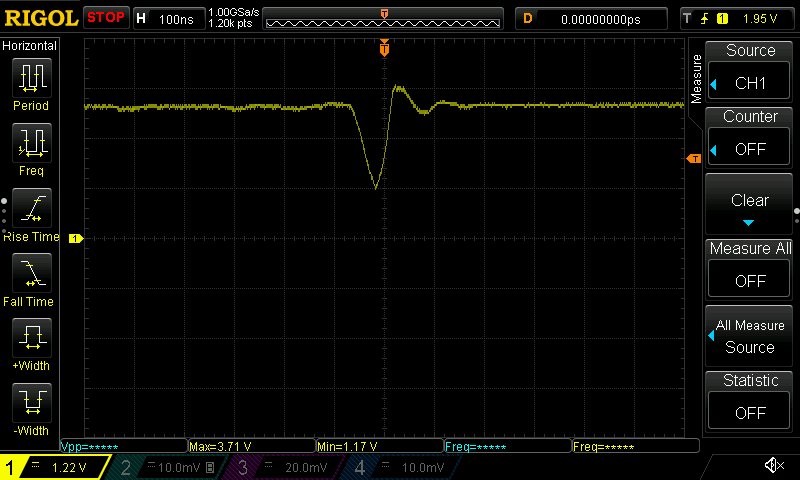This screenshot has width=800, height=480.
Task: Expand the Clear menu arrow
Action: pos(748,223)
